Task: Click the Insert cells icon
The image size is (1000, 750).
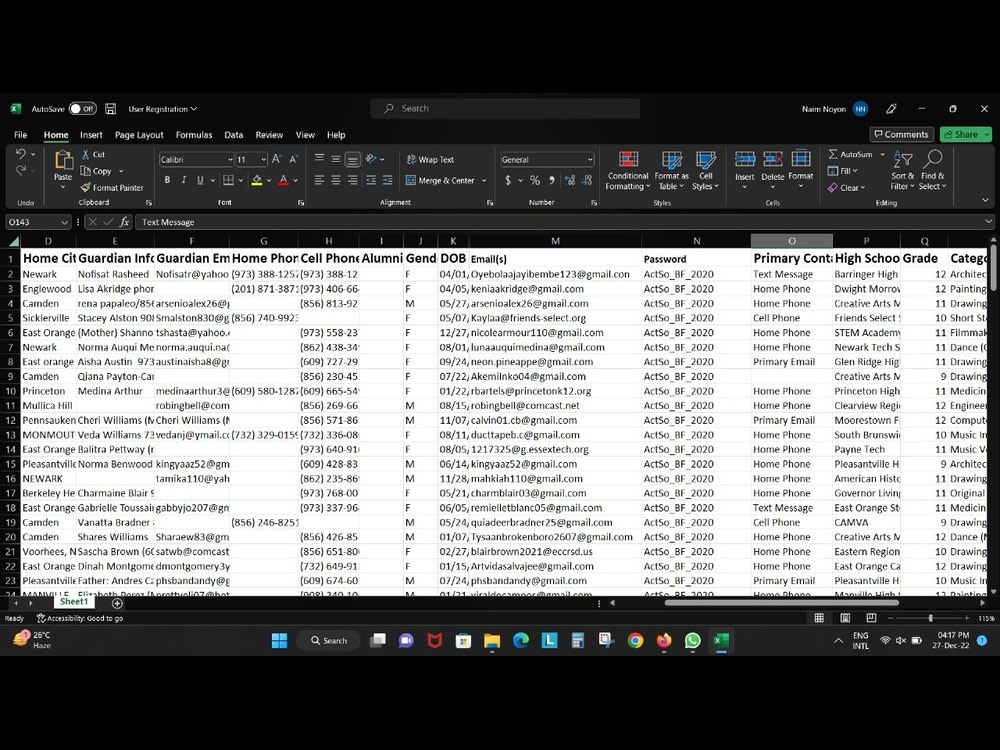Action: click(x=744, y=159)
